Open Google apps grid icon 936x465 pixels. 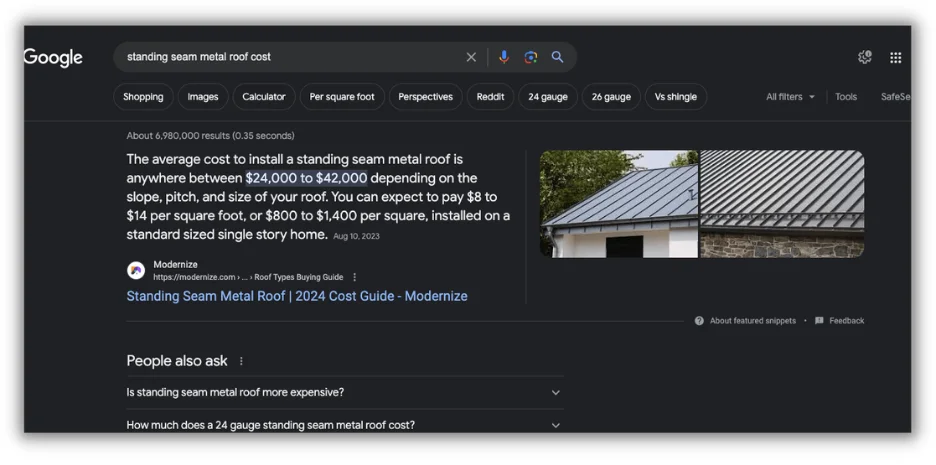pyautogui.click(x=895, y=58)
